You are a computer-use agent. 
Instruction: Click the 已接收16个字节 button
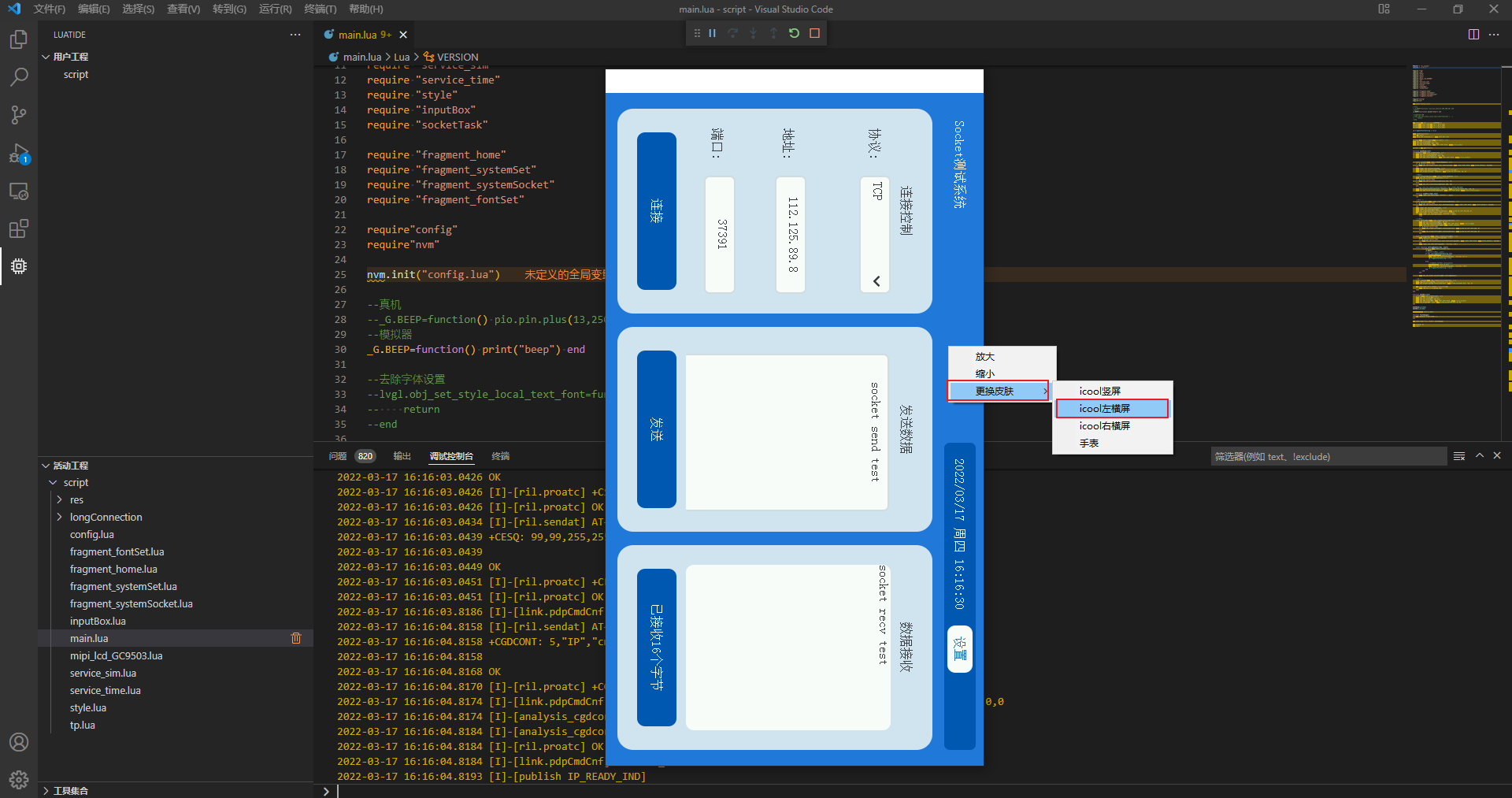(657, 648)
